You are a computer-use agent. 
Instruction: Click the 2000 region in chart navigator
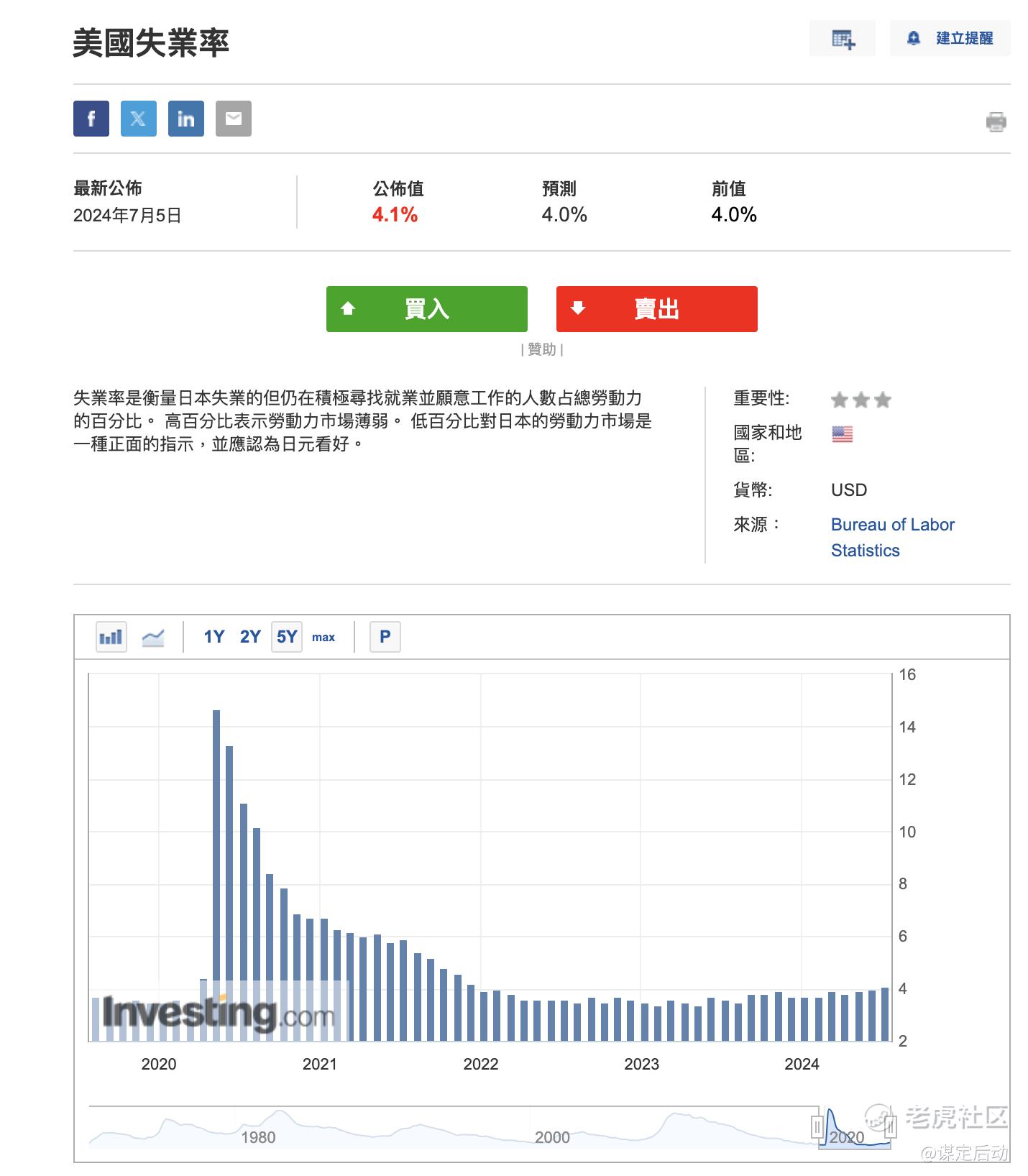point(552,1137)
